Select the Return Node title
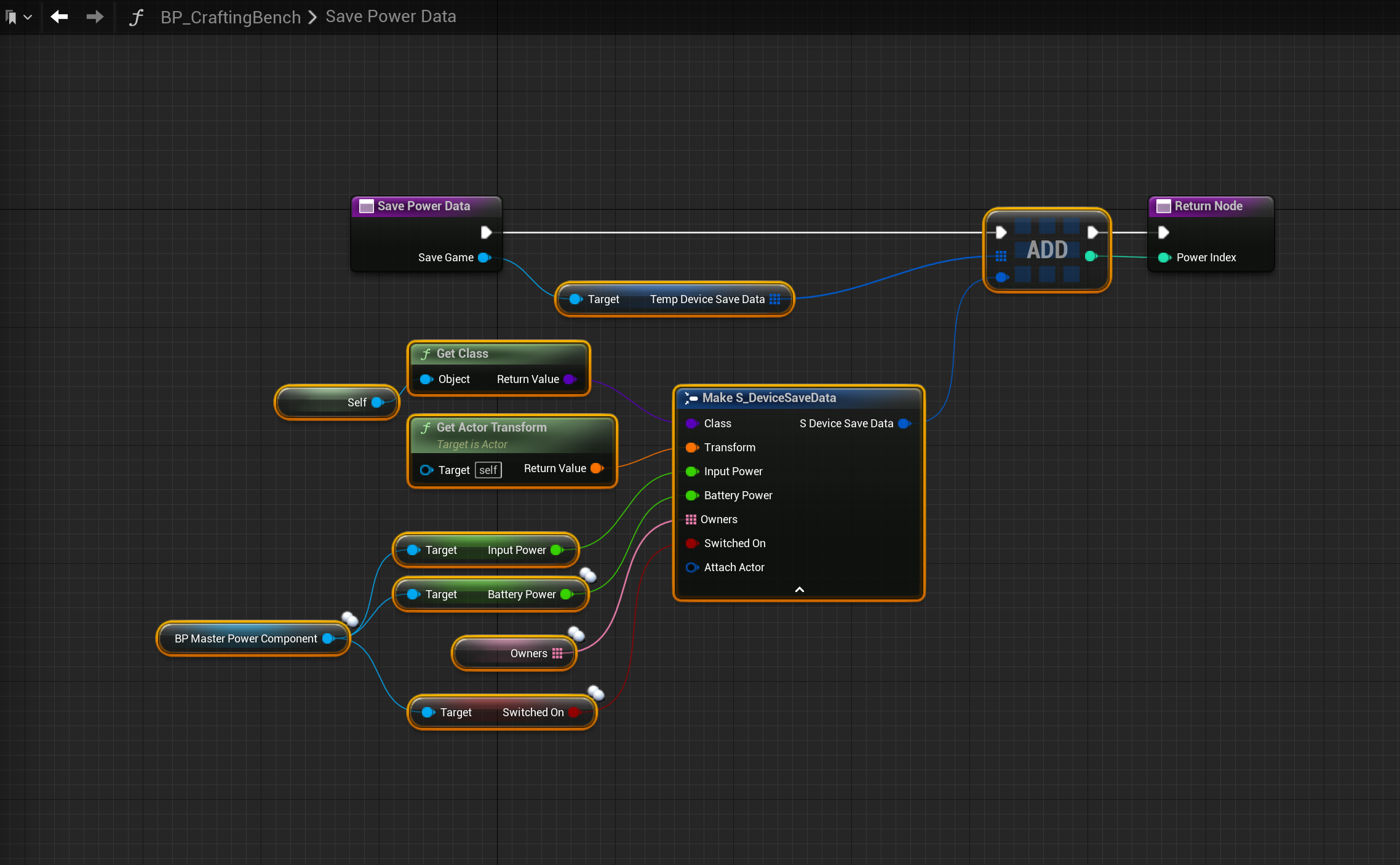 pos(1208,206)
